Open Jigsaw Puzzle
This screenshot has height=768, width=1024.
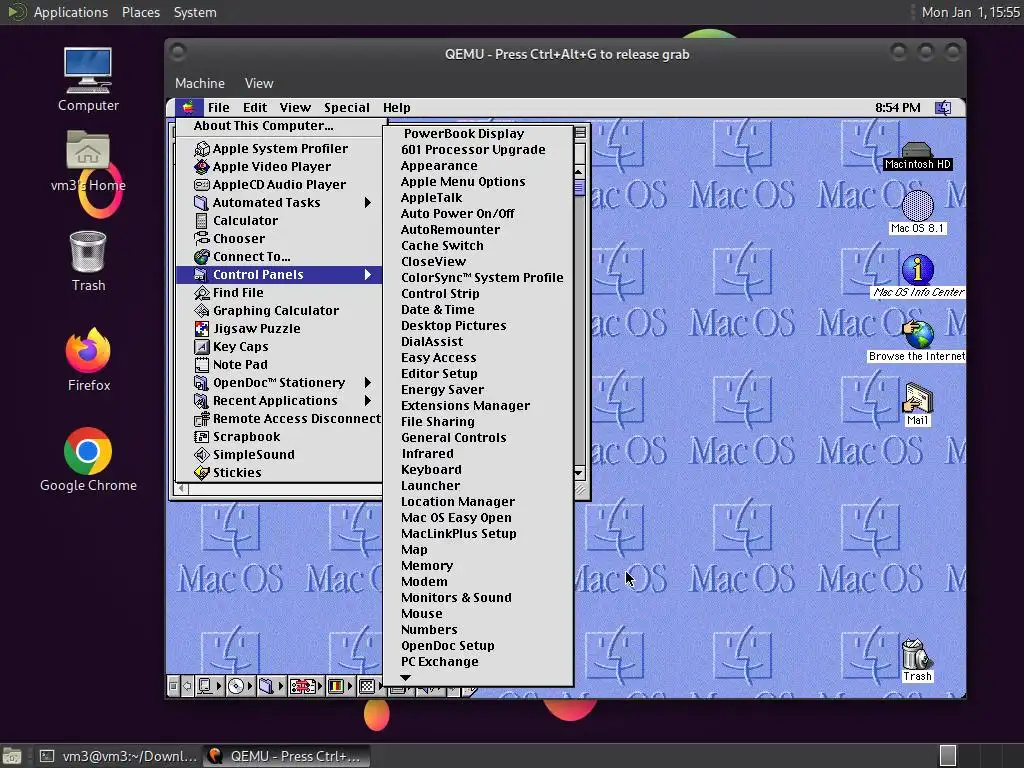(279, 328)
